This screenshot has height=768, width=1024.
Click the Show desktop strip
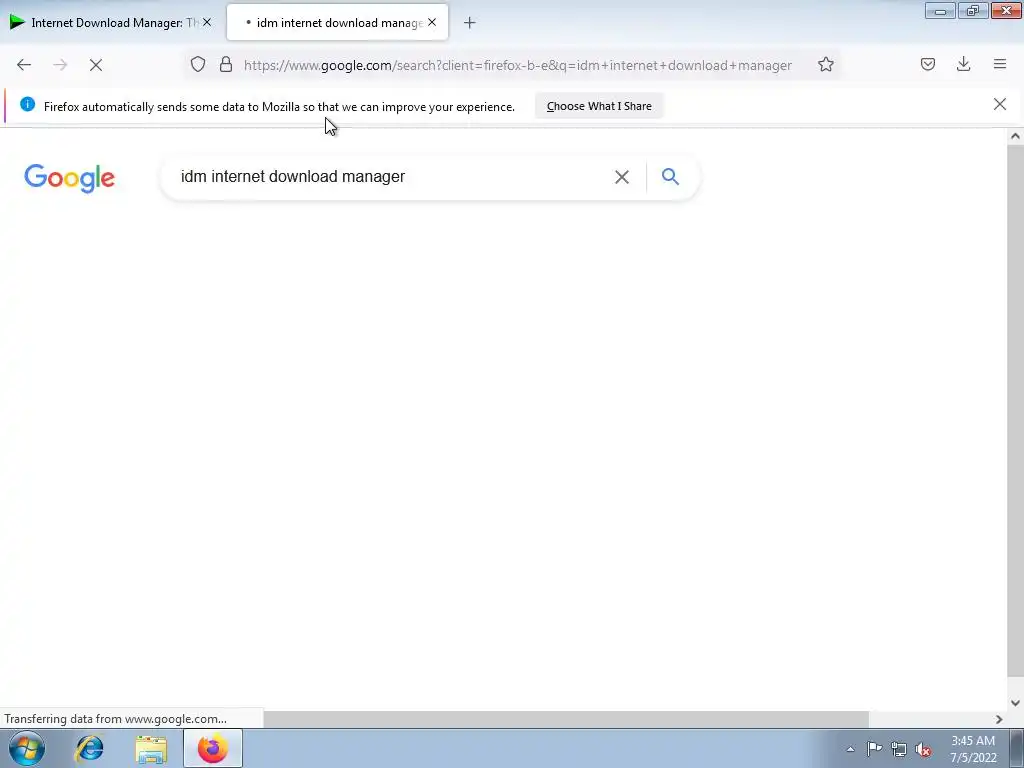click(1016, 748)
